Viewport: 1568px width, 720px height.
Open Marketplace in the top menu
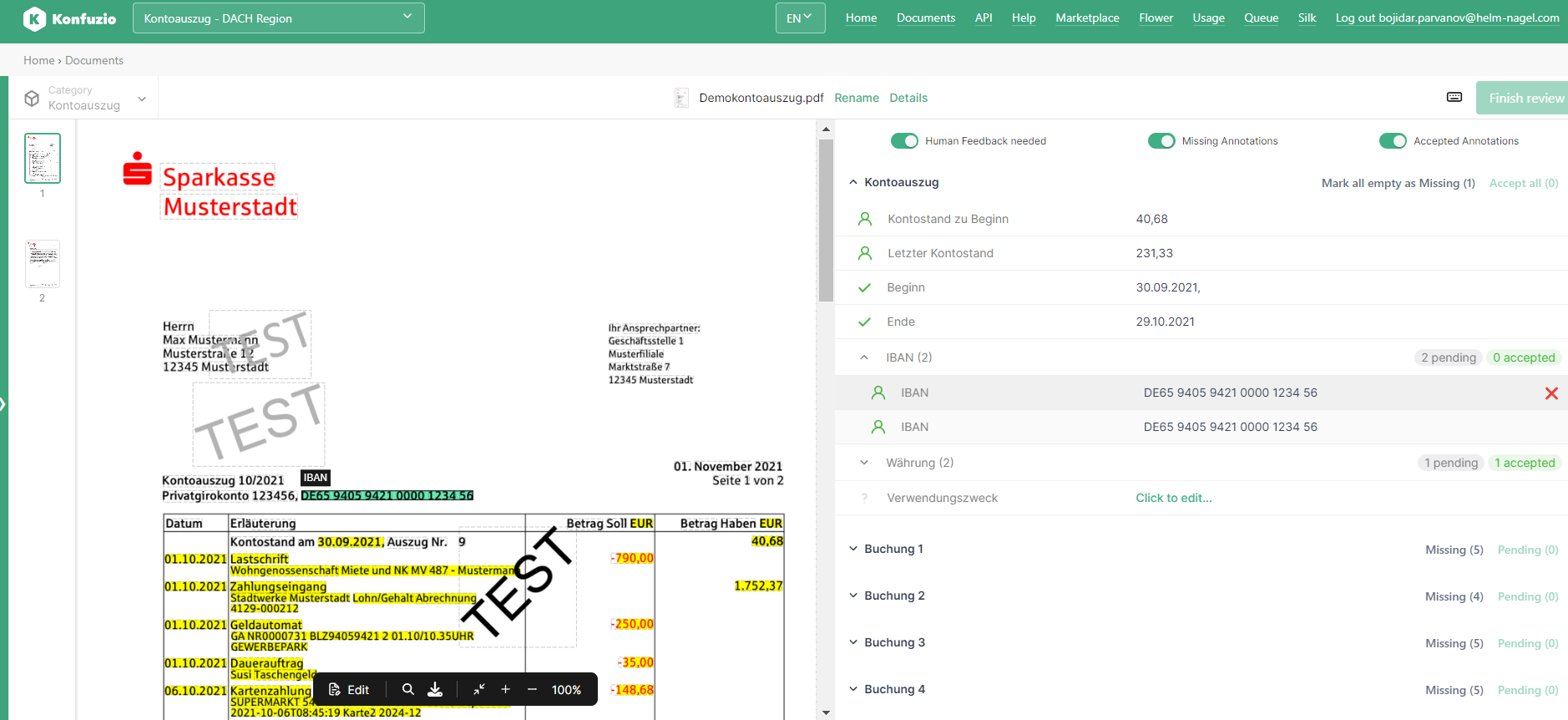point(1087,18)
